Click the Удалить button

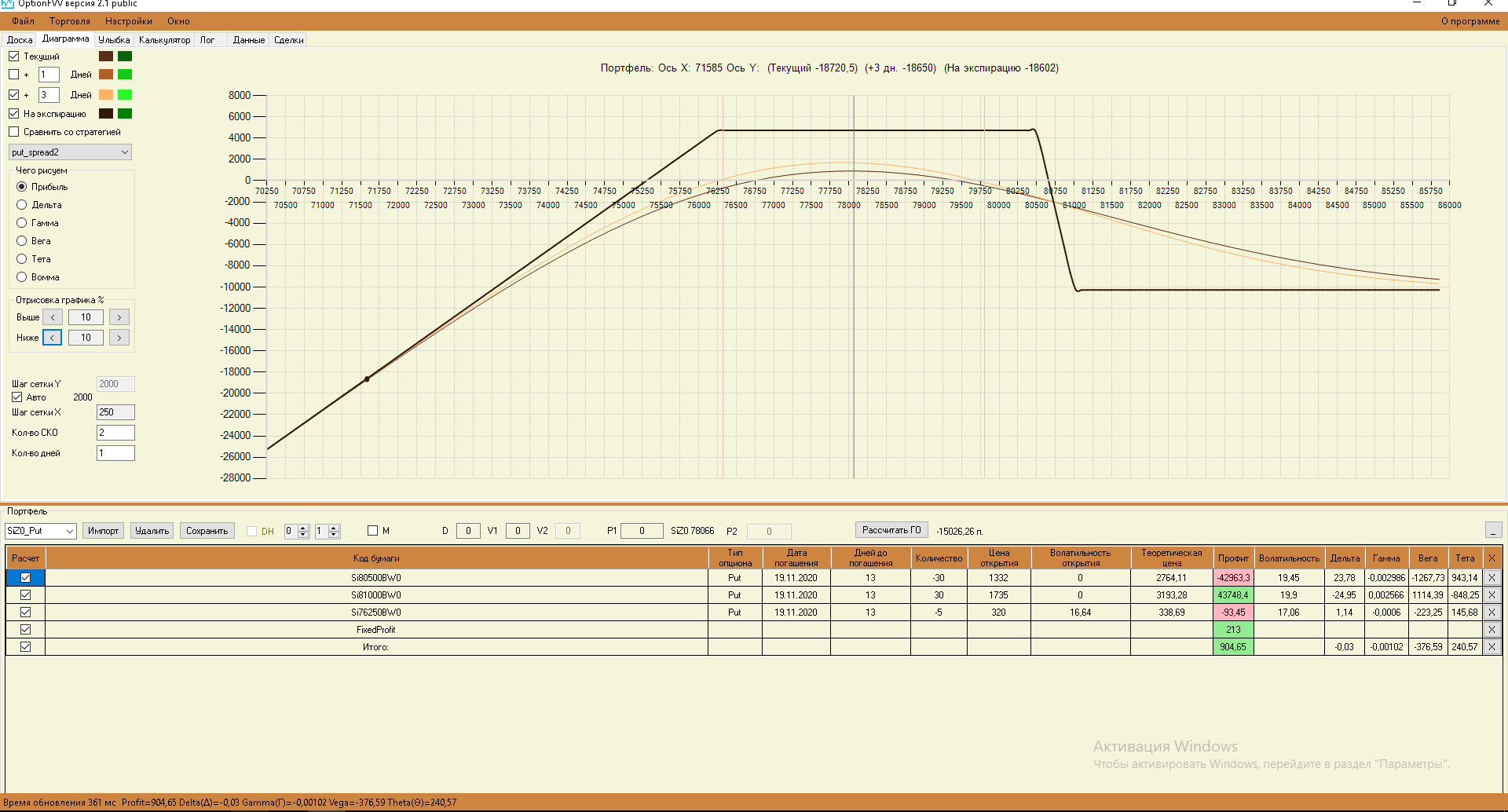[152, 531]
